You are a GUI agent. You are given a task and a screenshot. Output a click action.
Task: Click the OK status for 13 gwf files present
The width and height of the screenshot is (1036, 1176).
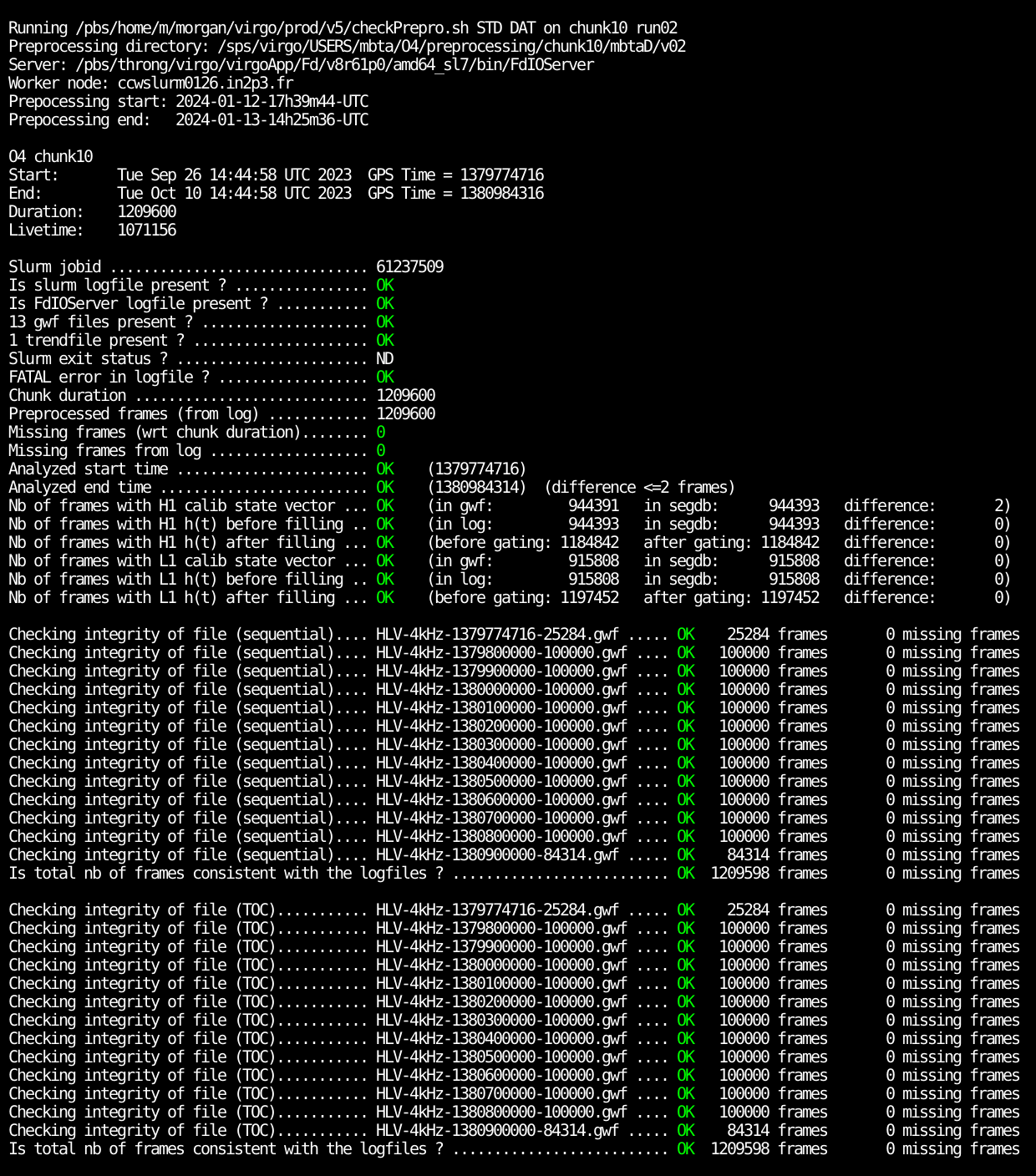pos(384,322)
